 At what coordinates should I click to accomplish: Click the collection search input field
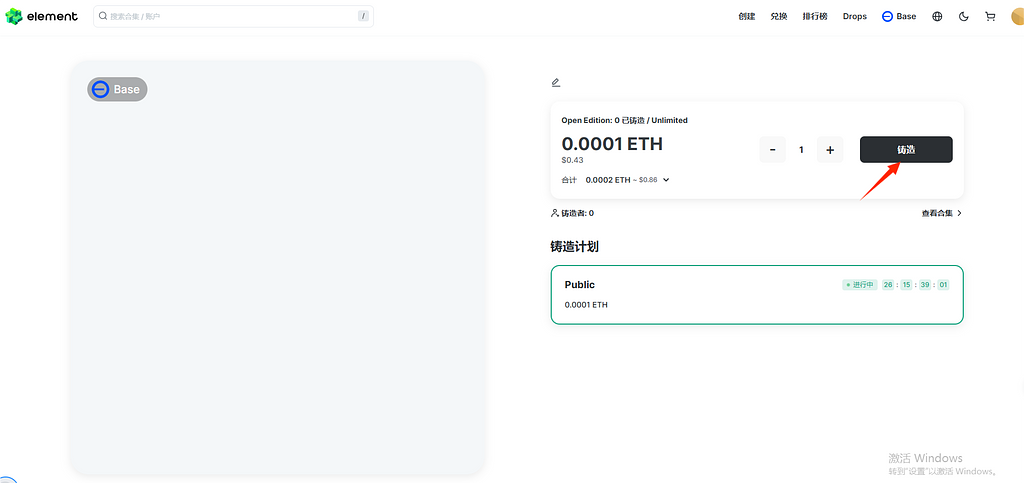point(230,16)
